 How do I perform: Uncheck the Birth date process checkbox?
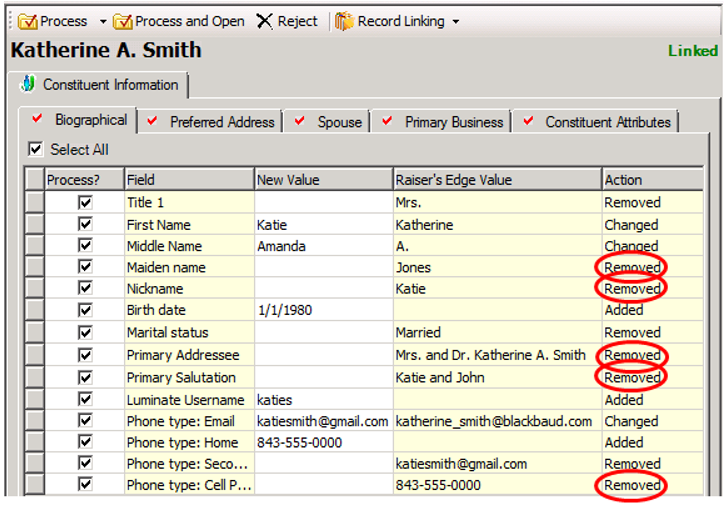click(85, 310)
